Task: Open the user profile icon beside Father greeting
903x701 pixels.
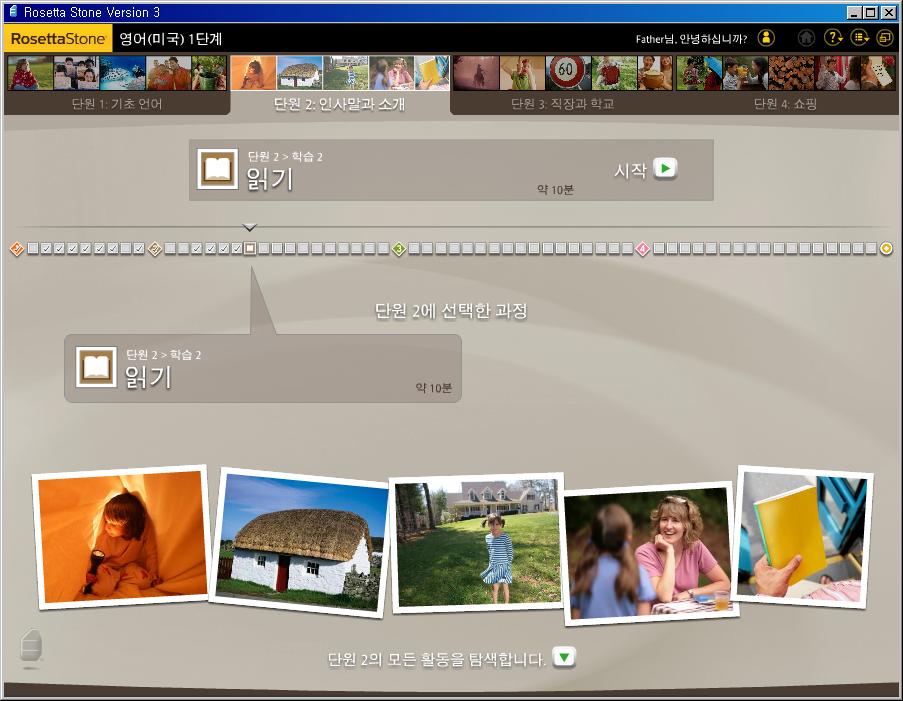Action: [766, 38]
